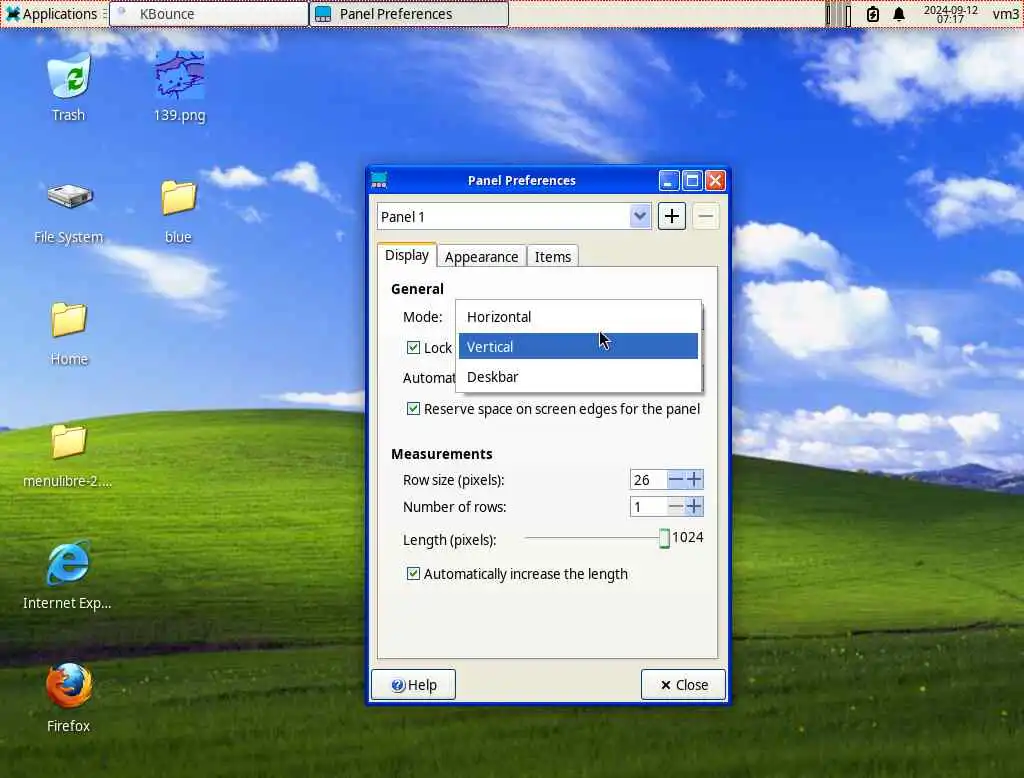Select the File System drive icon
This screenshot has width=1024, height=778.
(x=69, y=212)
